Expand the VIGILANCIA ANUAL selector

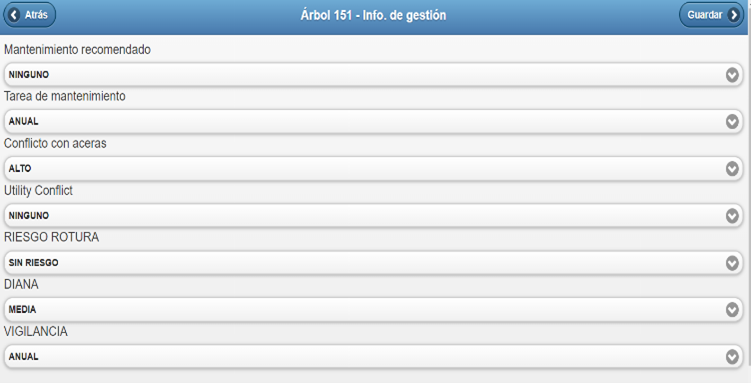(373, 357)
